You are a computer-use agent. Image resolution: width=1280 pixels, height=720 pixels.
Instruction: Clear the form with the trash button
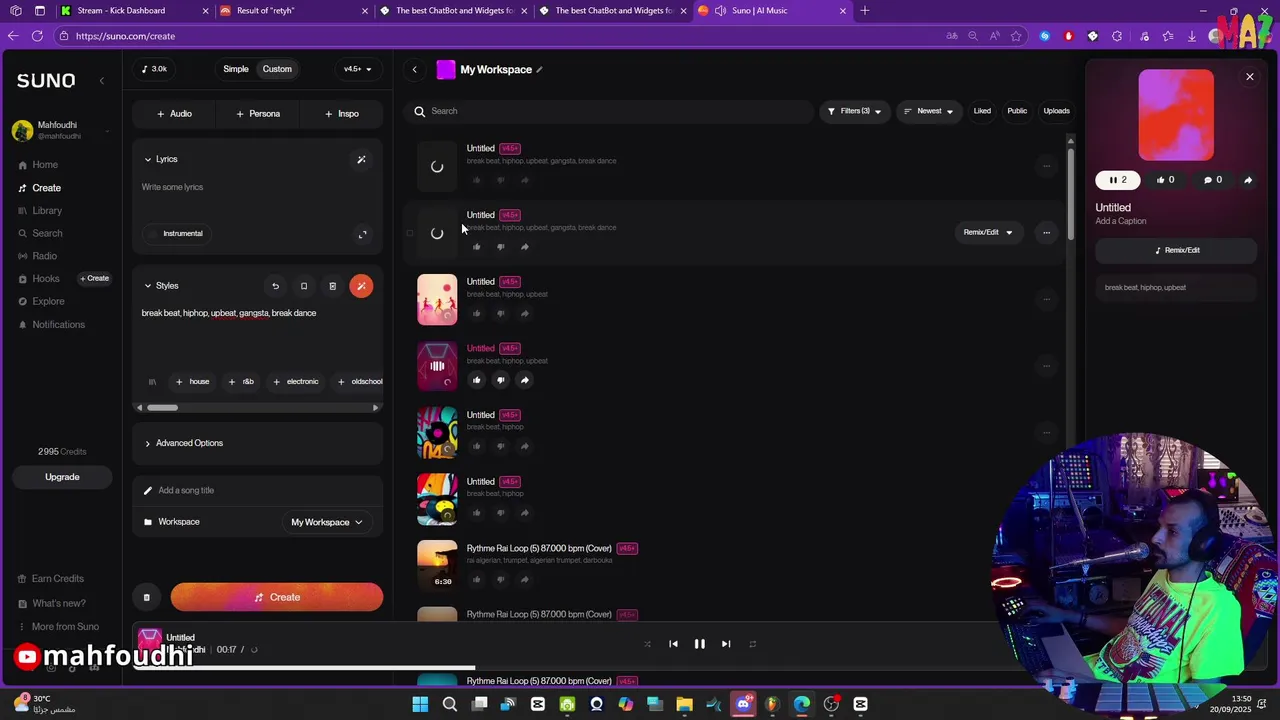click(x=146, y=598)
